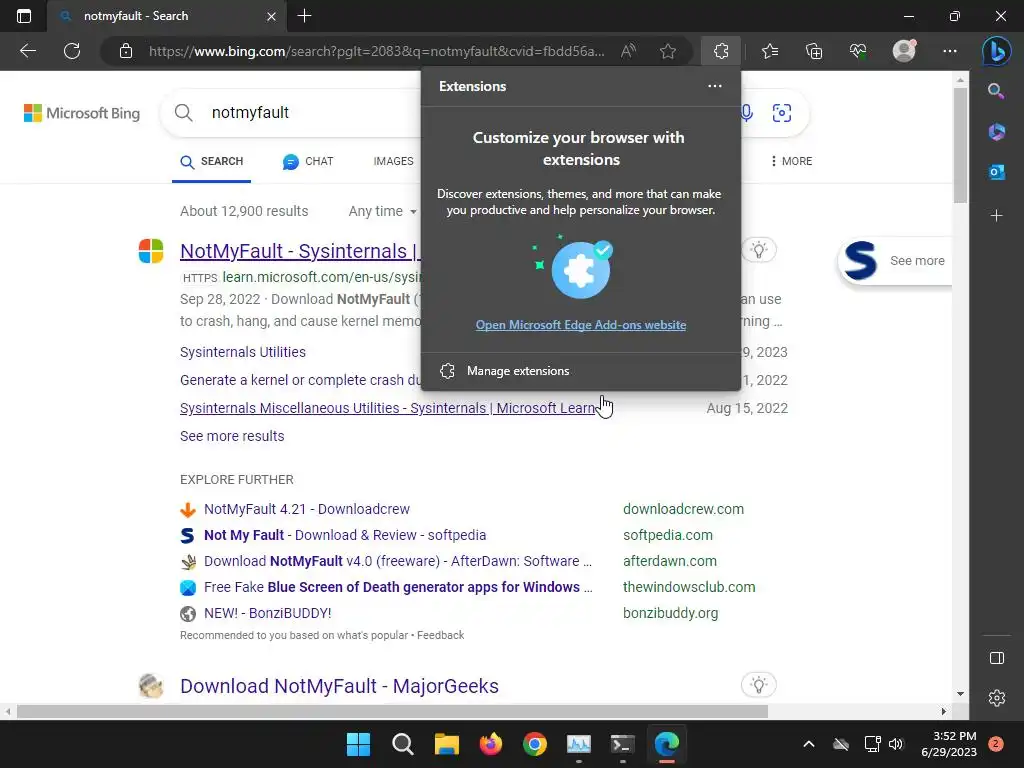Switch to the CHAT tab

308,161
